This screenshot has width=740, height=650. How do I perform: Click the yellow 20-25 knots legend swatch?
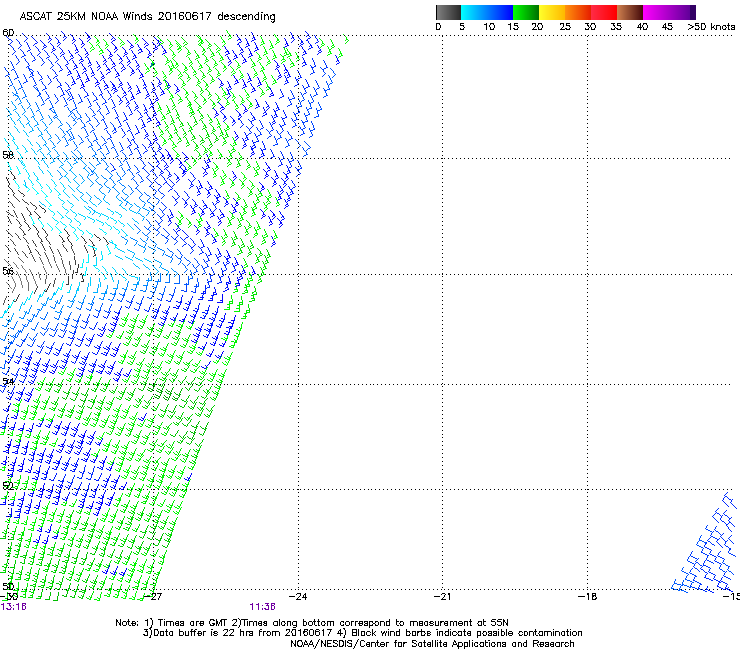(x=552, y=12)
